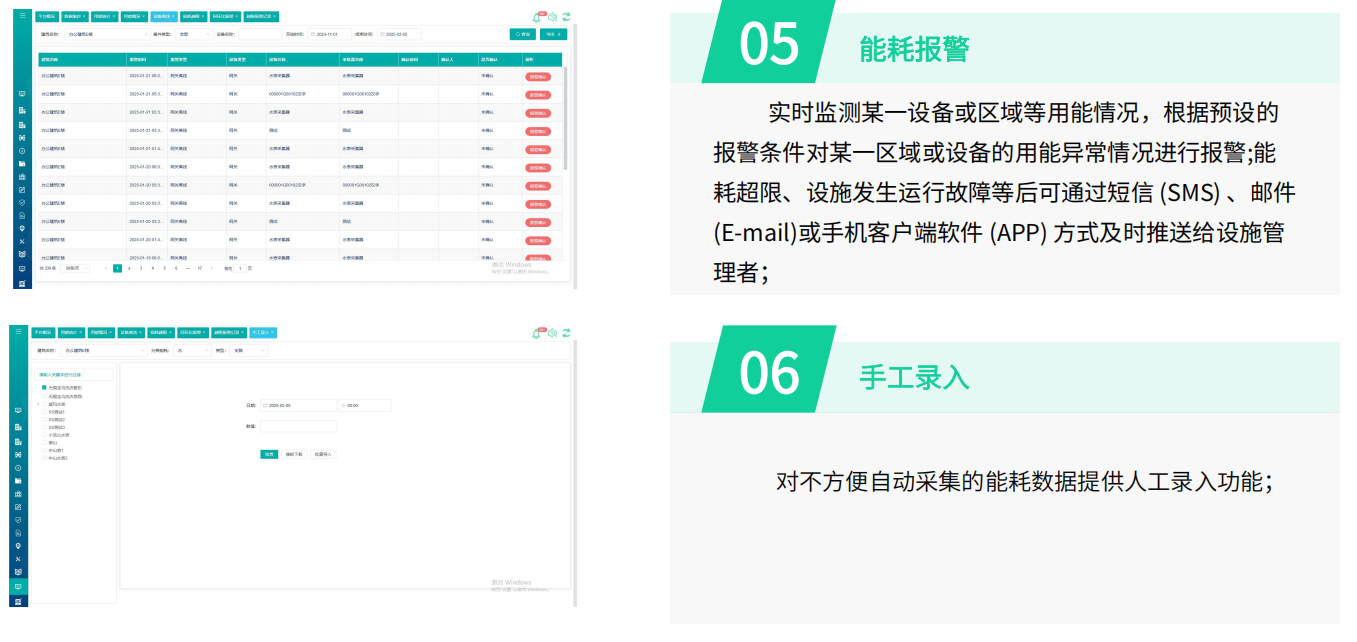This screenshot has width=1357, height=642.
Task: Expand the tree node arrow in meter tree
Action: pos(38,405)
